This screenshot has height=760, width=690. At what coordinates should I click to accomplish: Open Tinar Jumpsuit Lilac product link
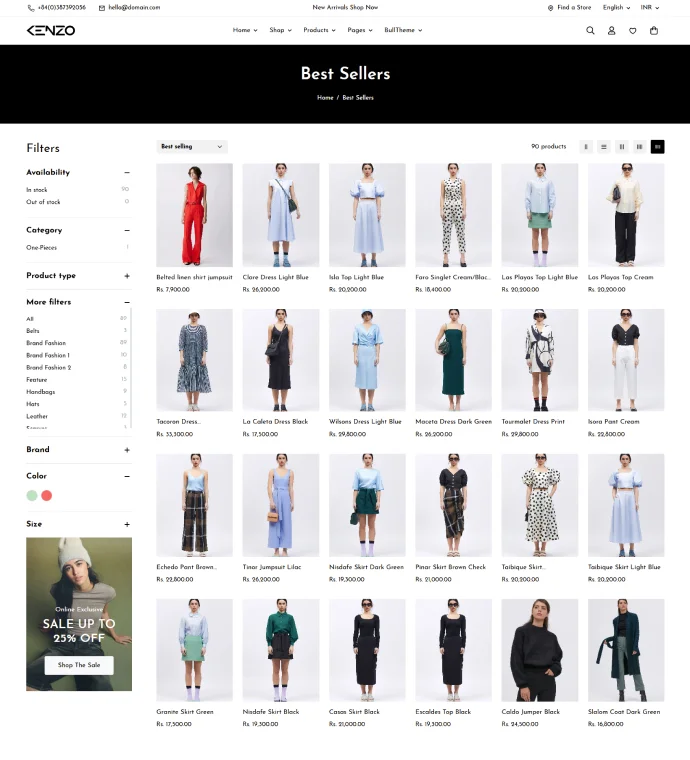[x=272, y=567]
